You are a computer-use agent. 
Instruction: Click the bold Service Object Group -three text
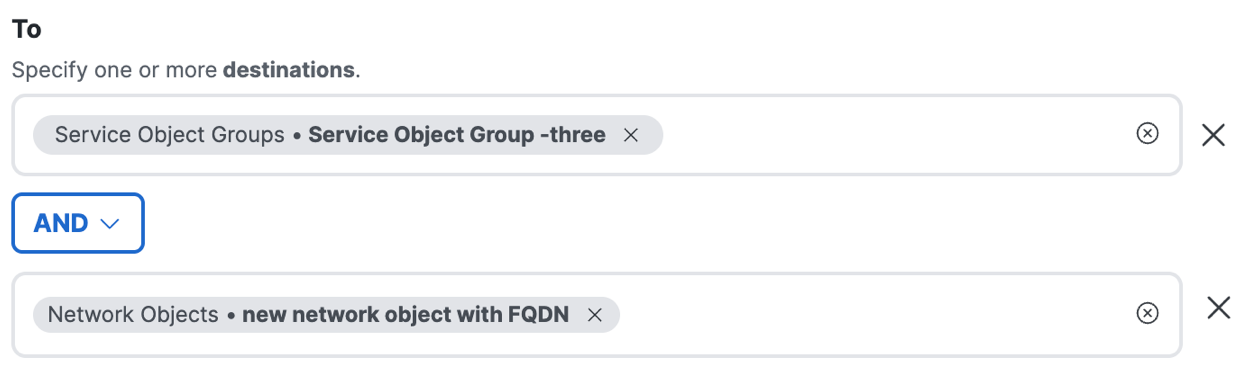click(x=457, y=135)
